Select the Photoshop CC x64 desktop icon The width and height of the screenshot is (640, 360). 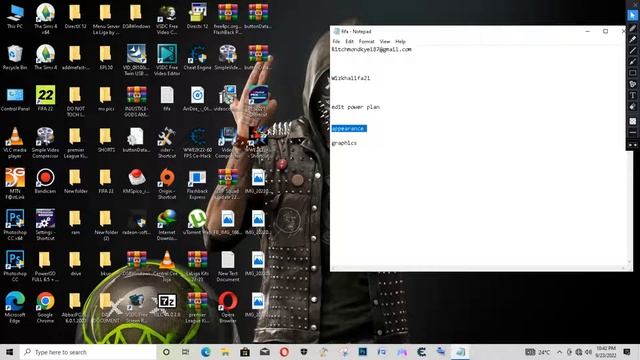click(15, 225)
